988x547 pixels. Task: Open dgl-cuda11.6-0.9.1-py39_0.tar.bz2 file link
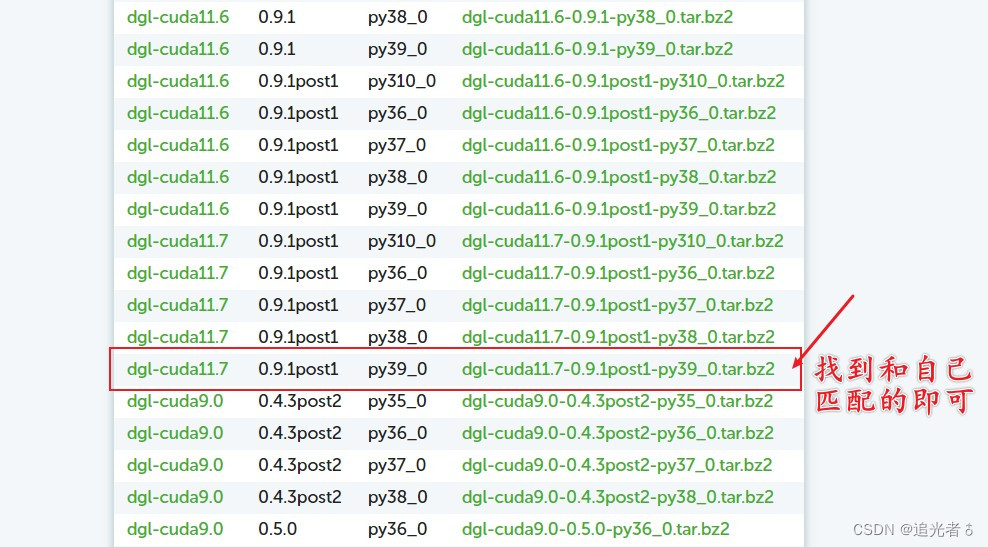click(x=597, y=49)
